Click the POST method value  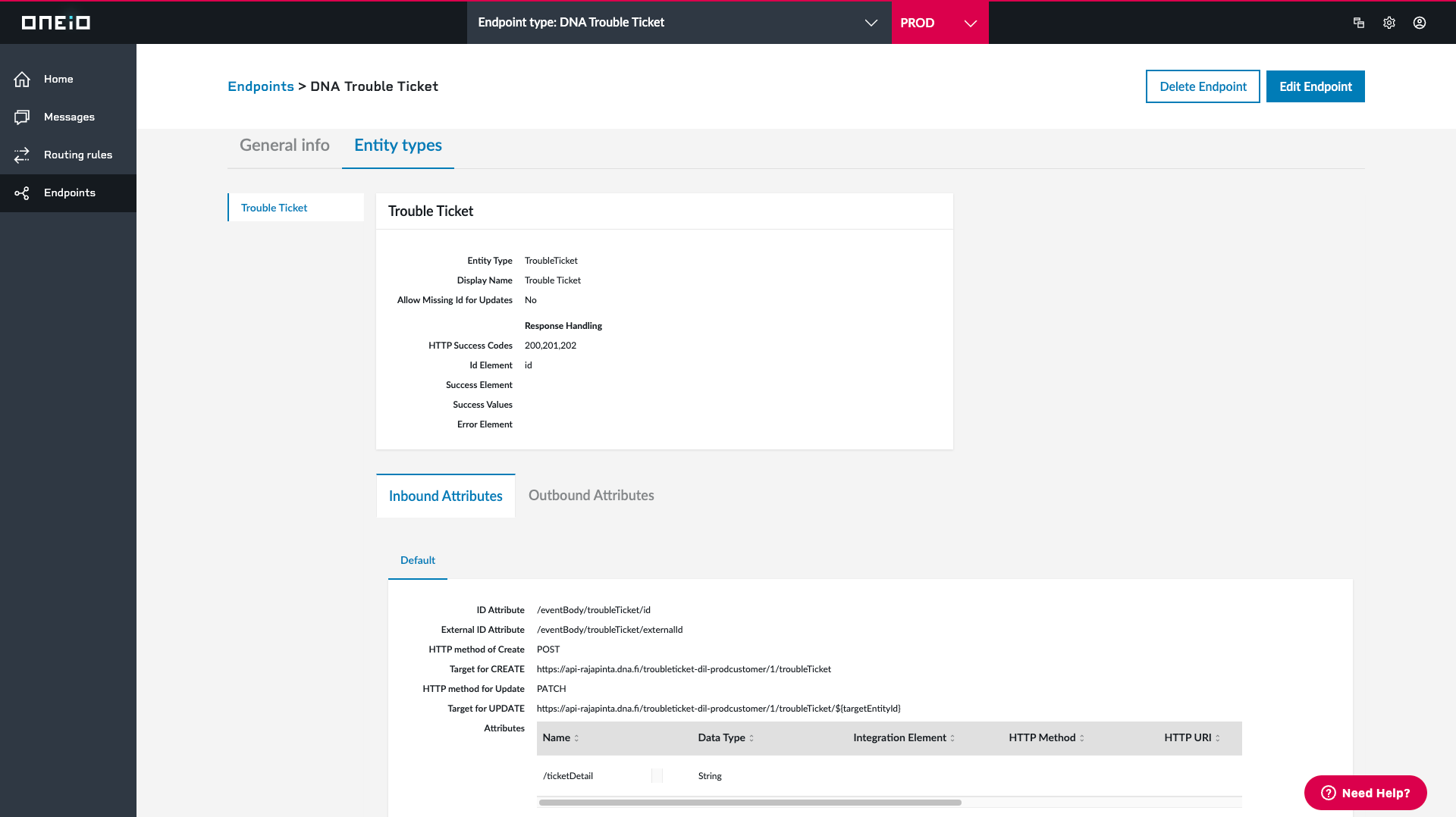click(x=548, y=650)
